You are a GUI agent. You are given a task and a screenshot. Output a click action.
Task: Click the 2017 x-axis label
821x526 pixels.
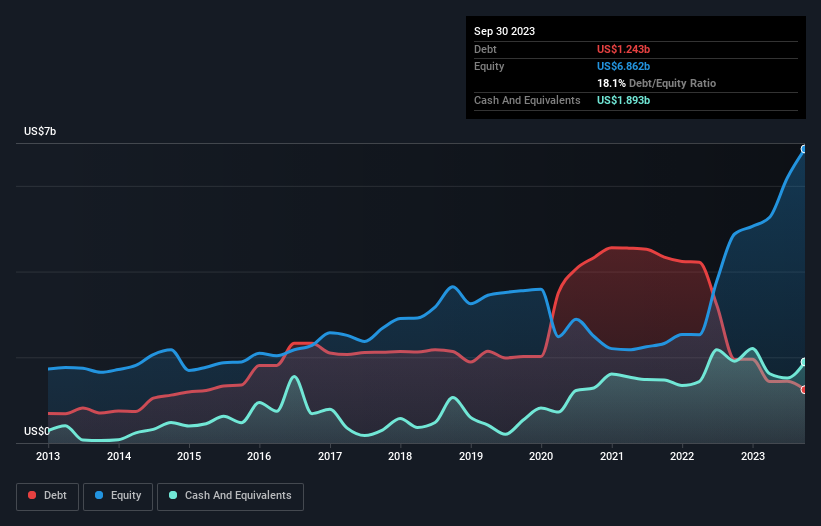pyautogui.click(x=330, y=456)
